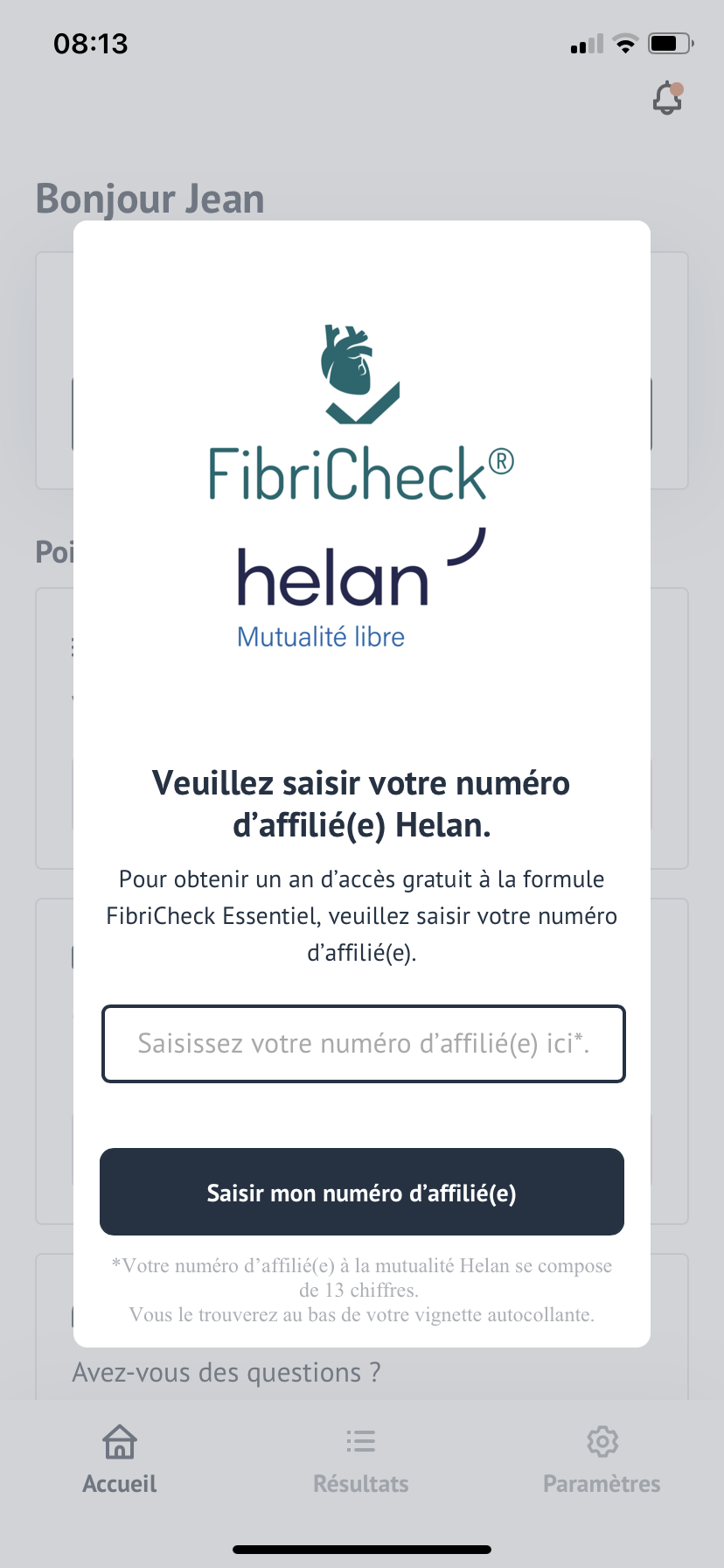Tap the Bonjour Jean greeting heading
Viewport: 724px width, 1568px height.
[150, 199]
